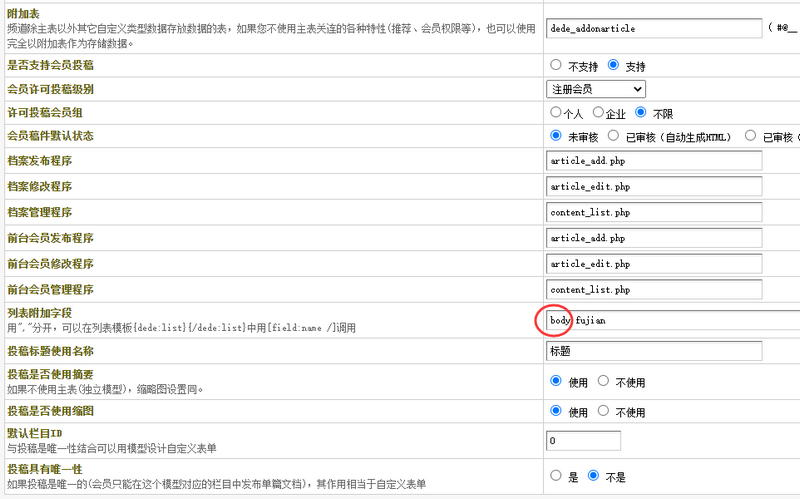Click the 前台会员修改程序 input
Image resolution: width=800 pixels, height=499 pixels.
pos(654,265)
